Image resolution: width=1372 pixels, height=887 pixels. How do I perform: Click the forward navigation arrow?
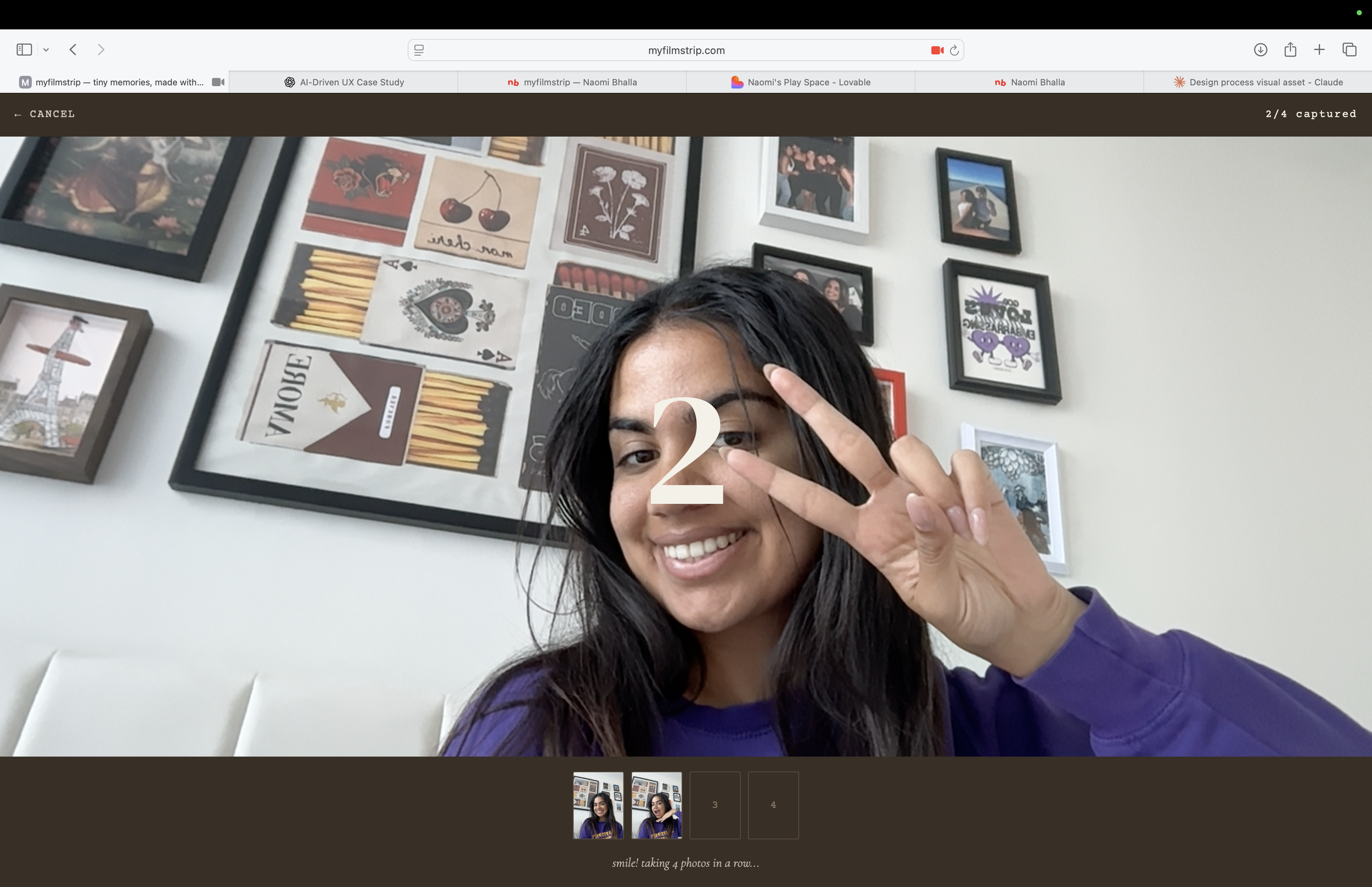[x=101, y=49]
